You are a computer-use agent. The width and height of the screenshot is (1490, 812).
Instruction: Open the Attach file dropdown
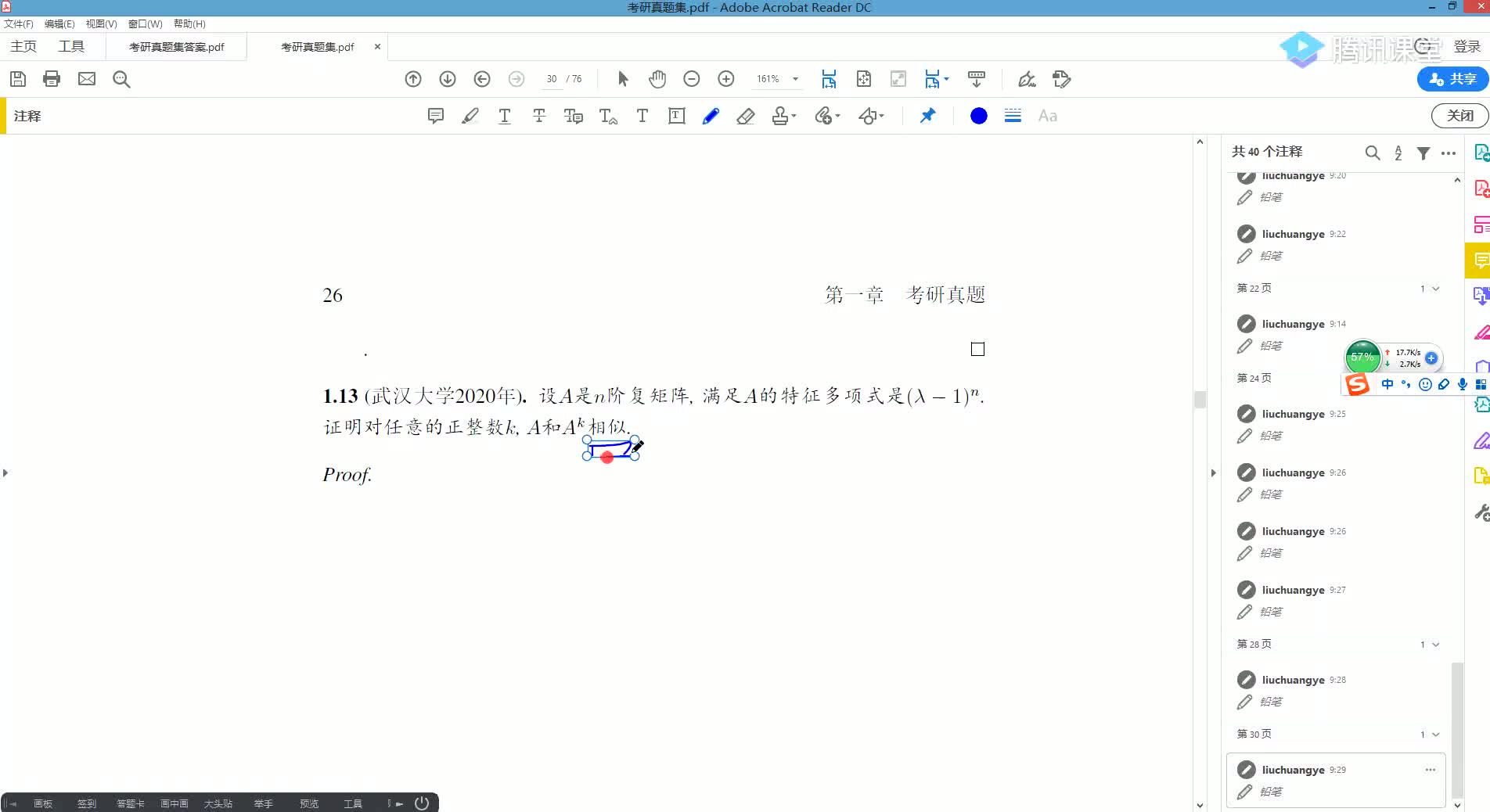coord(827,116)
